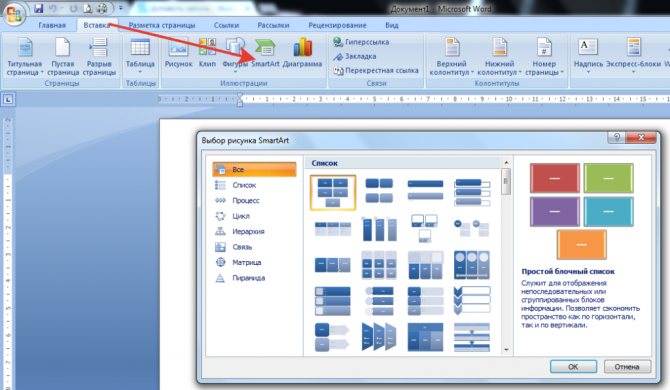Screen dimensions: 670x390
Task: Insert a Рисунок picture
Action: click(179, 53)
